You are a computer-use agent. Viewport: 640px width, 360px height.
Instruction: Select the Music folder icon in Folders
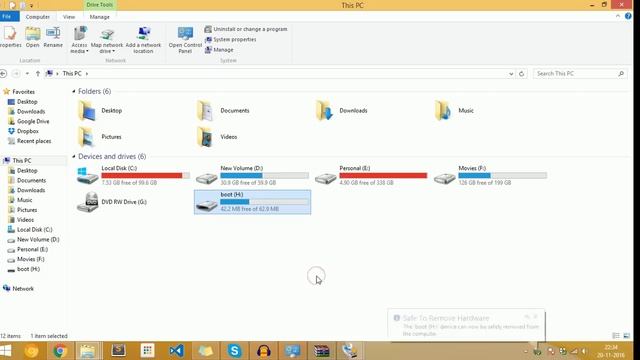coord(443,111)
